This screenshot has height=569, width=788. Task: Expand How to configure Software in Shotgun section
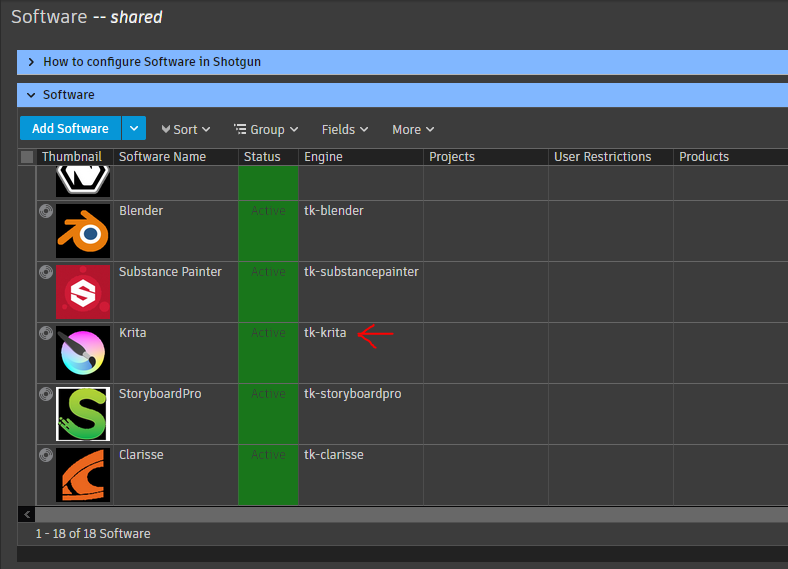(31, 62)
